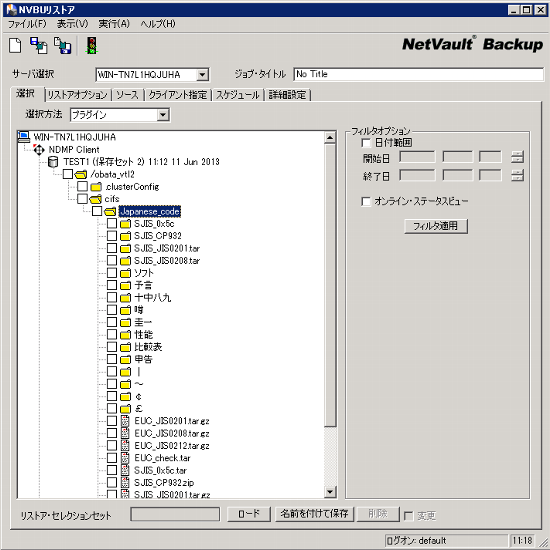
Task: Tick the EUC_JIS0212.tar.gz checkbox
Action: tap(112, 445)
